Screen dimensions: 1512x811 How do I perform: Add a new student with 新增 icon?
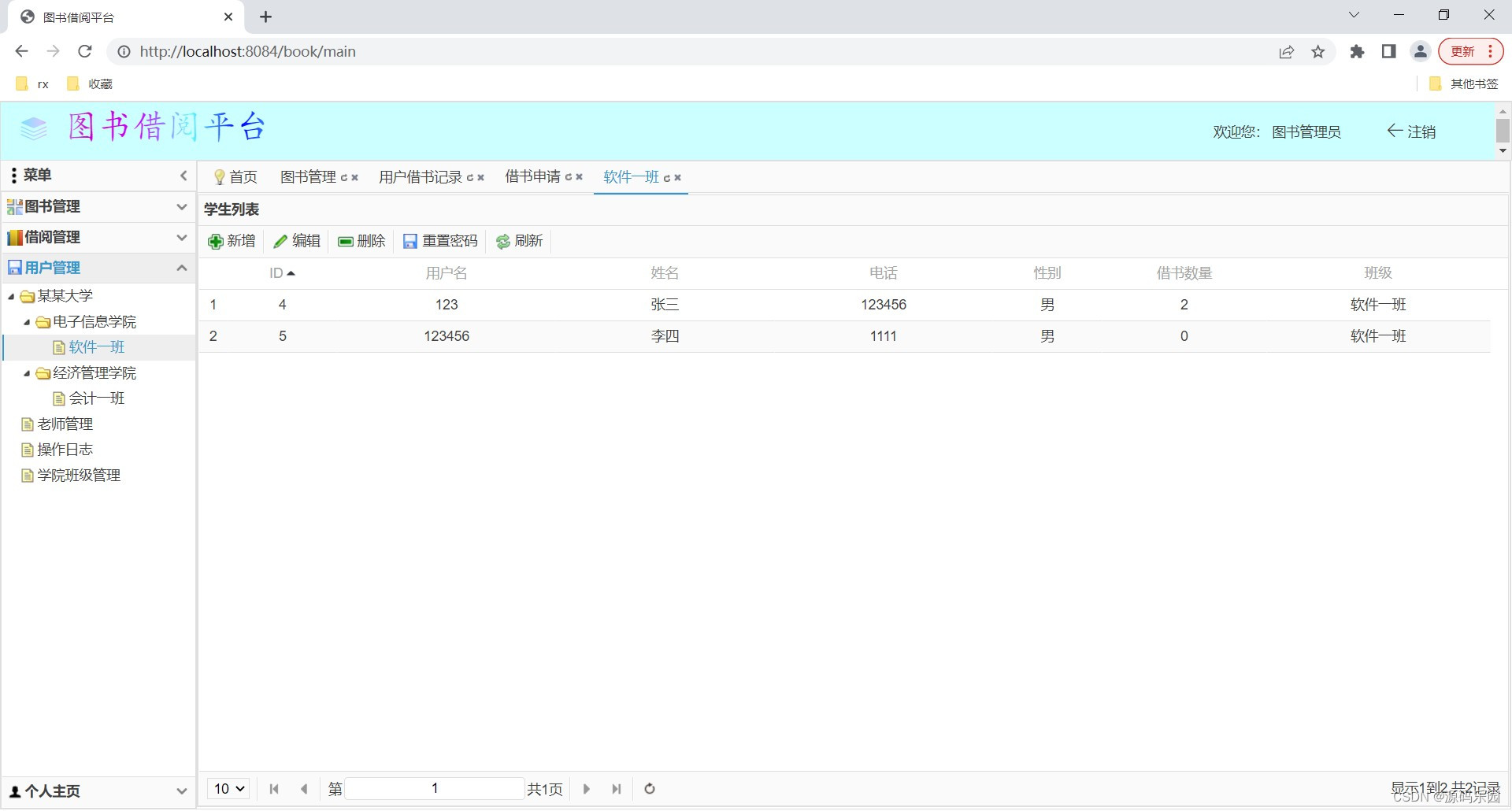[217, 241]
